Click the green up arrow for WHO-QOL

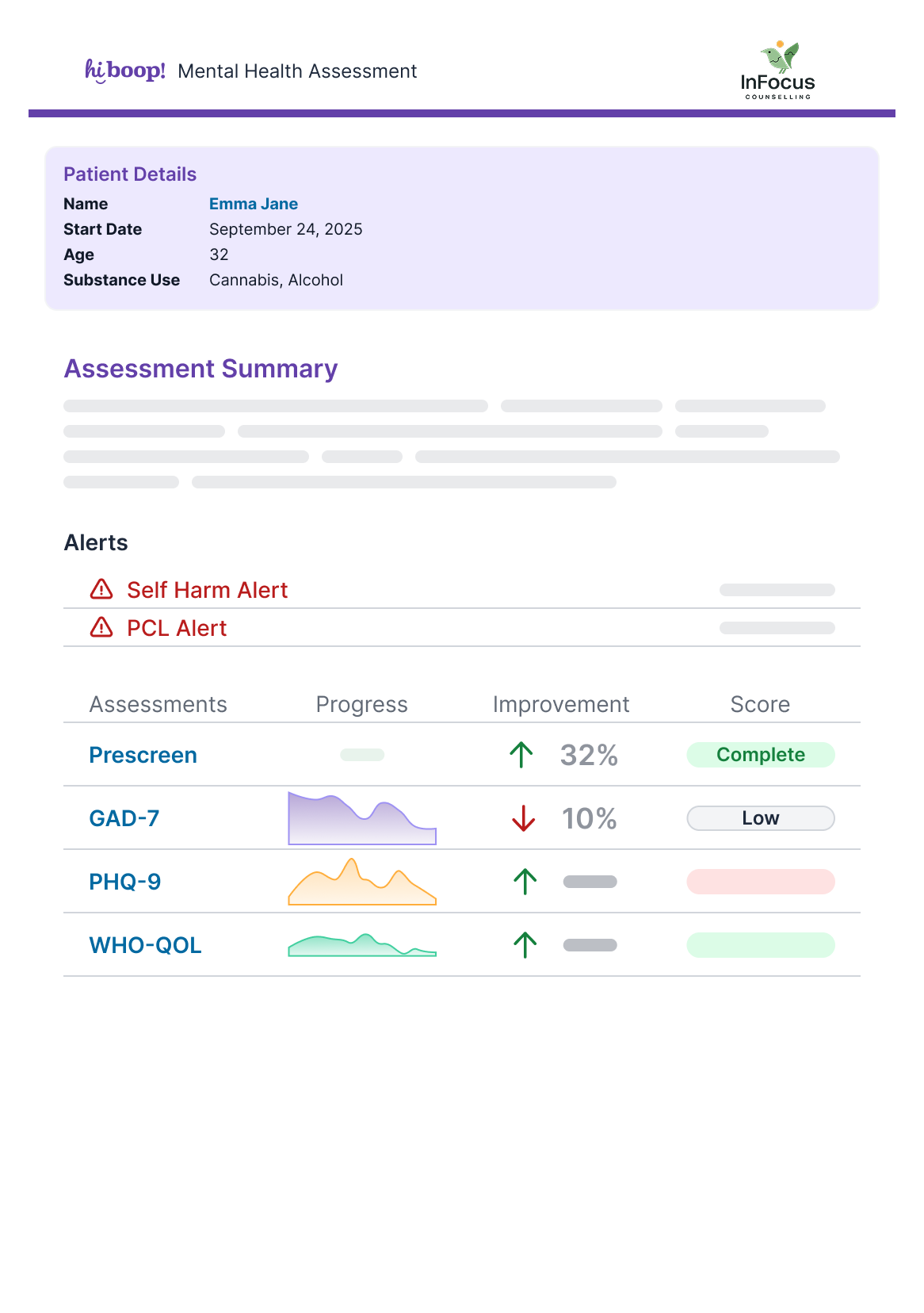pyautogui.click(x=525, y=944)
